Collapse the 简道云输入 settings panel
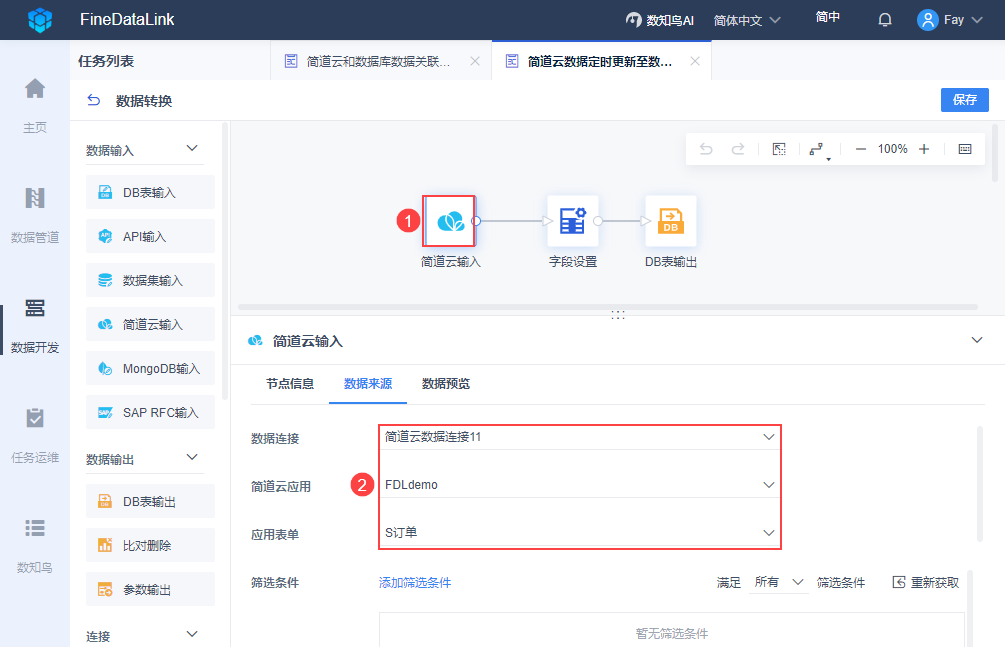This screenshot has width=1005, height=647. (977, 340)
